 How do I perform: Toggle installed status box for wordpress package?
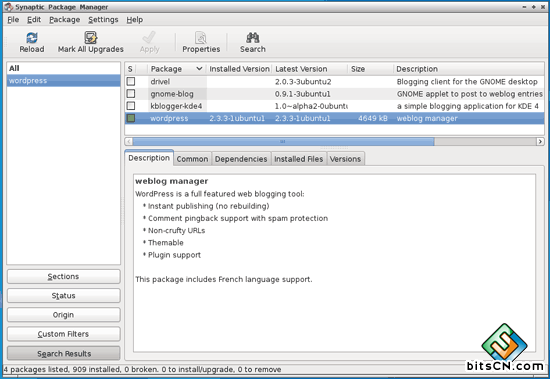pyautogui.click(x=131, y=118)
